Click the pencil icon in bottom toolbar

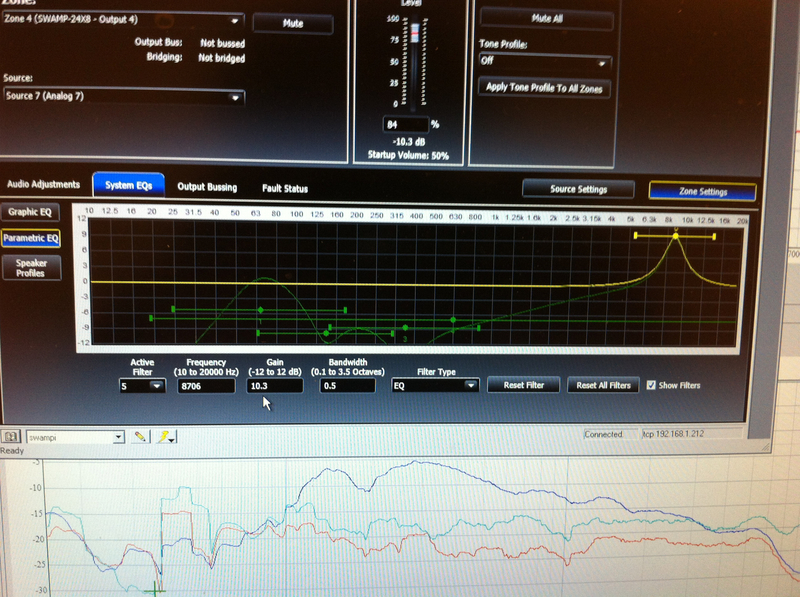click(x=140, y=437)
